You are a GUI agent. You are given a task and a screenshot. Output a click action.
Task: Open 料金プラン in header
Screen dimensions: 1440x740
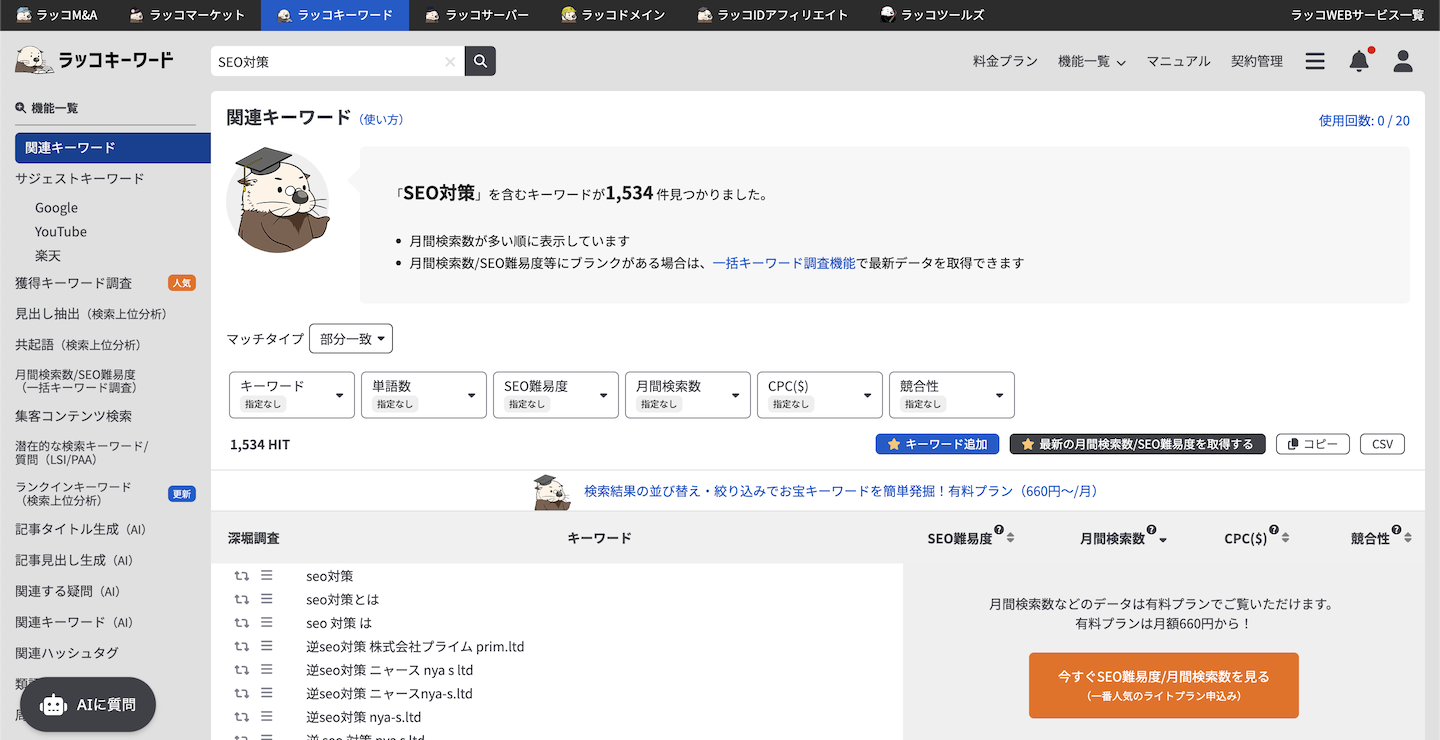pyautogui.click(x=1005, y=61)
